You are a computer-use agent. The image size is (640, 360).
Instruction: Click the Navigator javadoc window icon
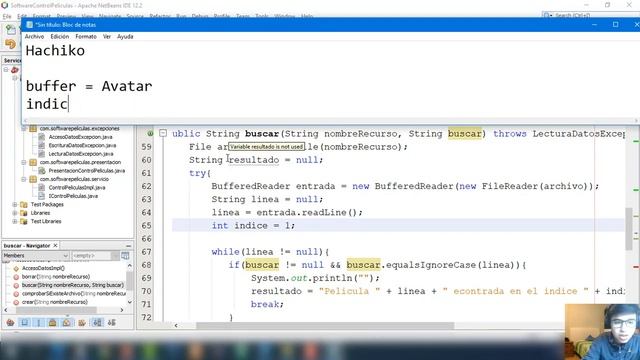tap(125, 256)
